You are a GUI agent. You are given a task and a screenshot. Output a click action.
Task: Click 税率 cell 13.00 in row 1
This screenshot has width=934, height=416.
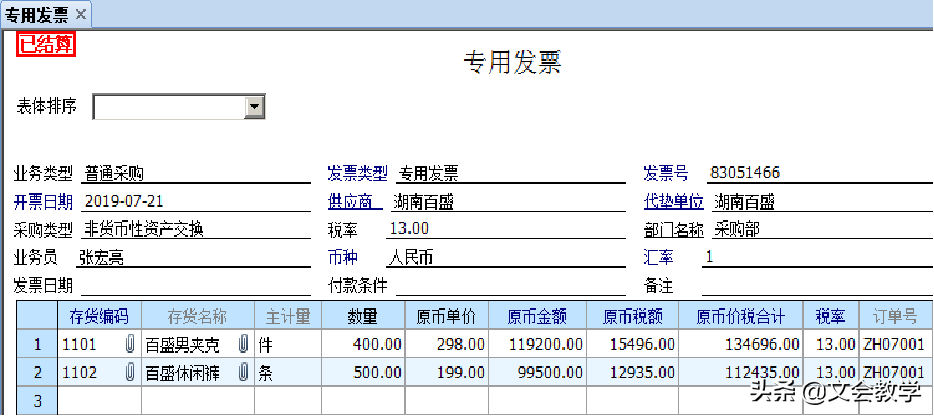[831, 344]
